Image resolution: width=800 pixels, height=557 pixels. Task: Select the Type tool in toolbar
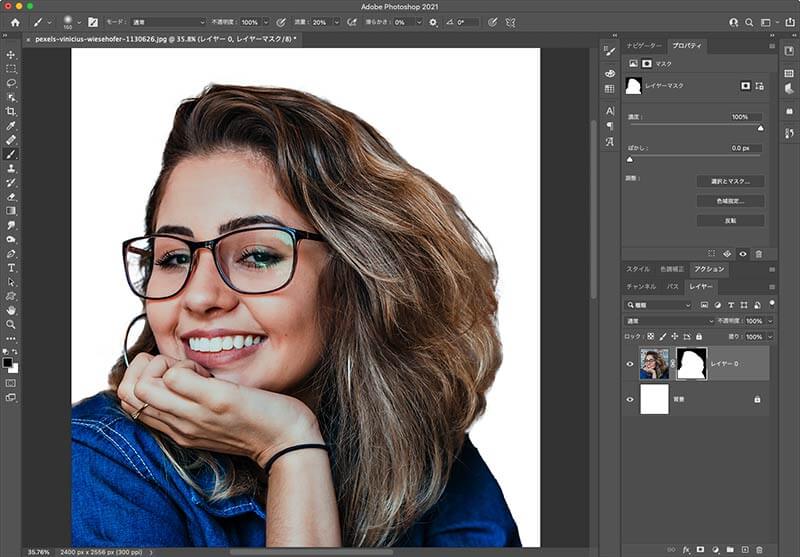(x=11, y=268)
